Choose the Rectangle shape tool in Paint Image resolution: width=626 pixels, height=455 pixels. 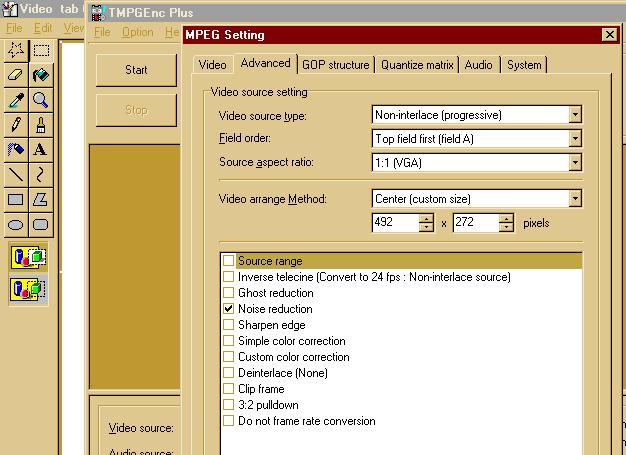16,200
